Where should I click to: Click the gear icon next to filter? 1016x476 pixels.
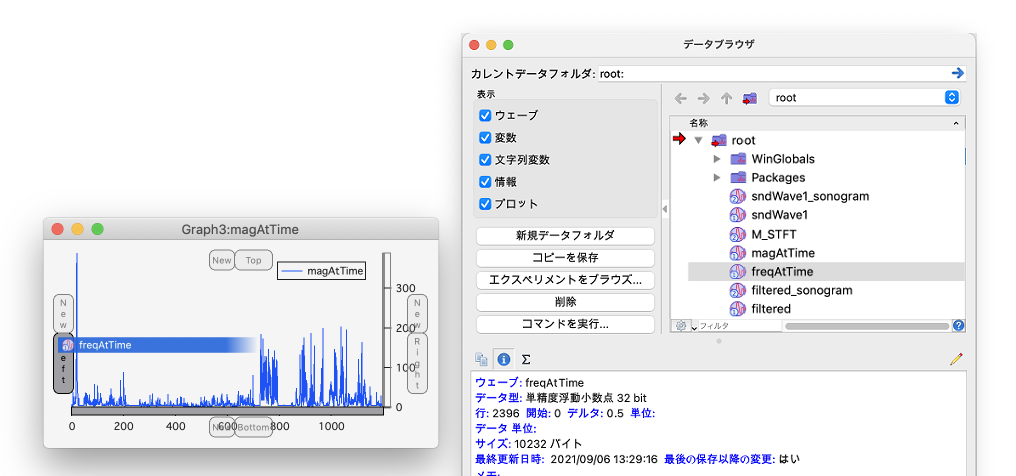coord(681,326)
